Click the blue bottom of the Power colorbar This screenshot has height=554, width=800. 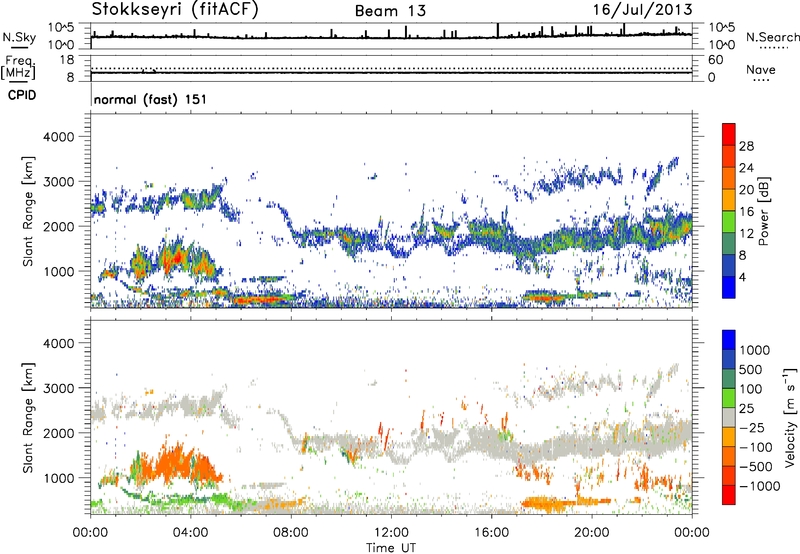729,287
